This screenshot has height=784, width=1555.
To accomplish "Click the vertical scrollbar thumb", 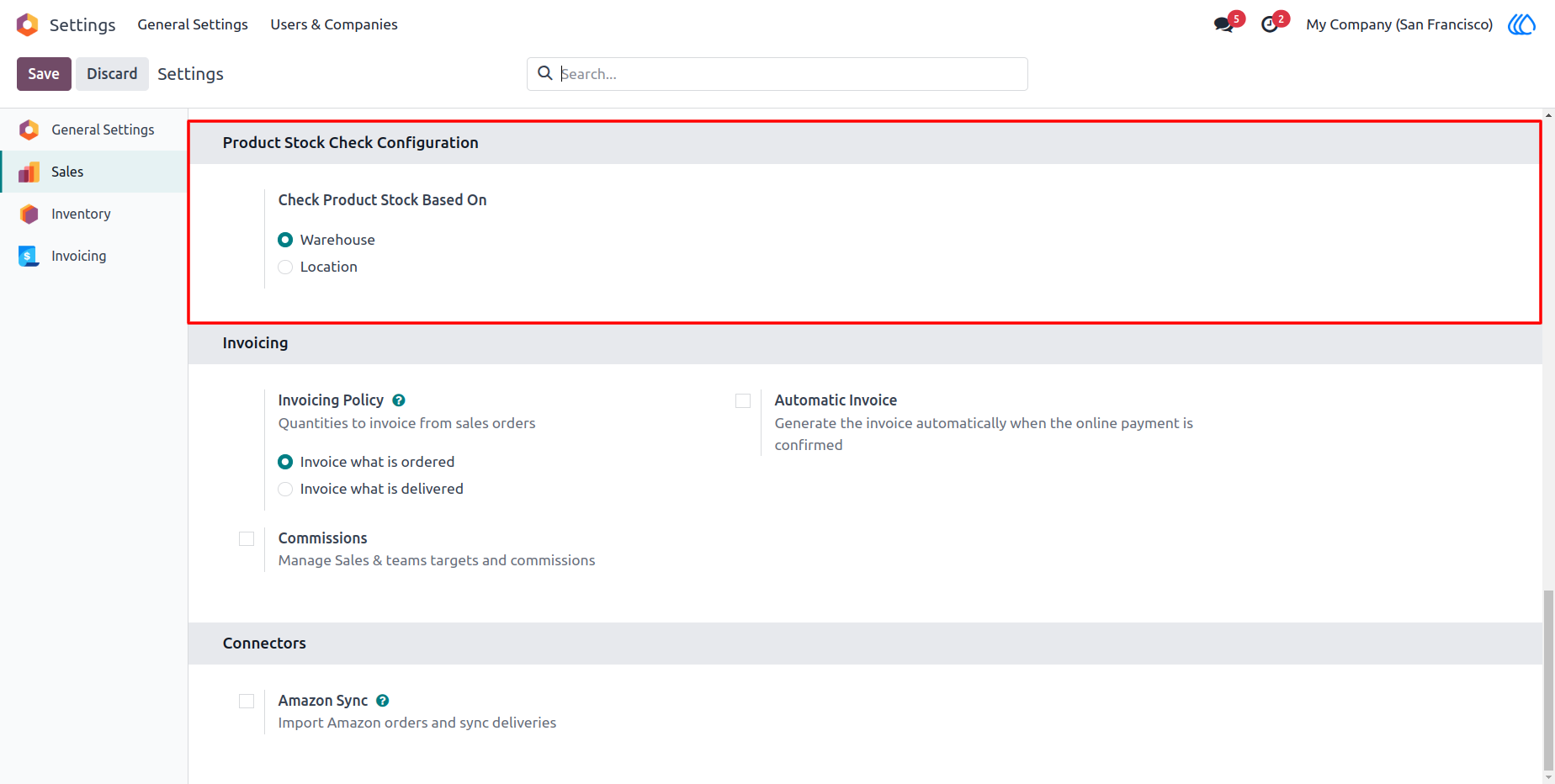I will coord(1548,680).
